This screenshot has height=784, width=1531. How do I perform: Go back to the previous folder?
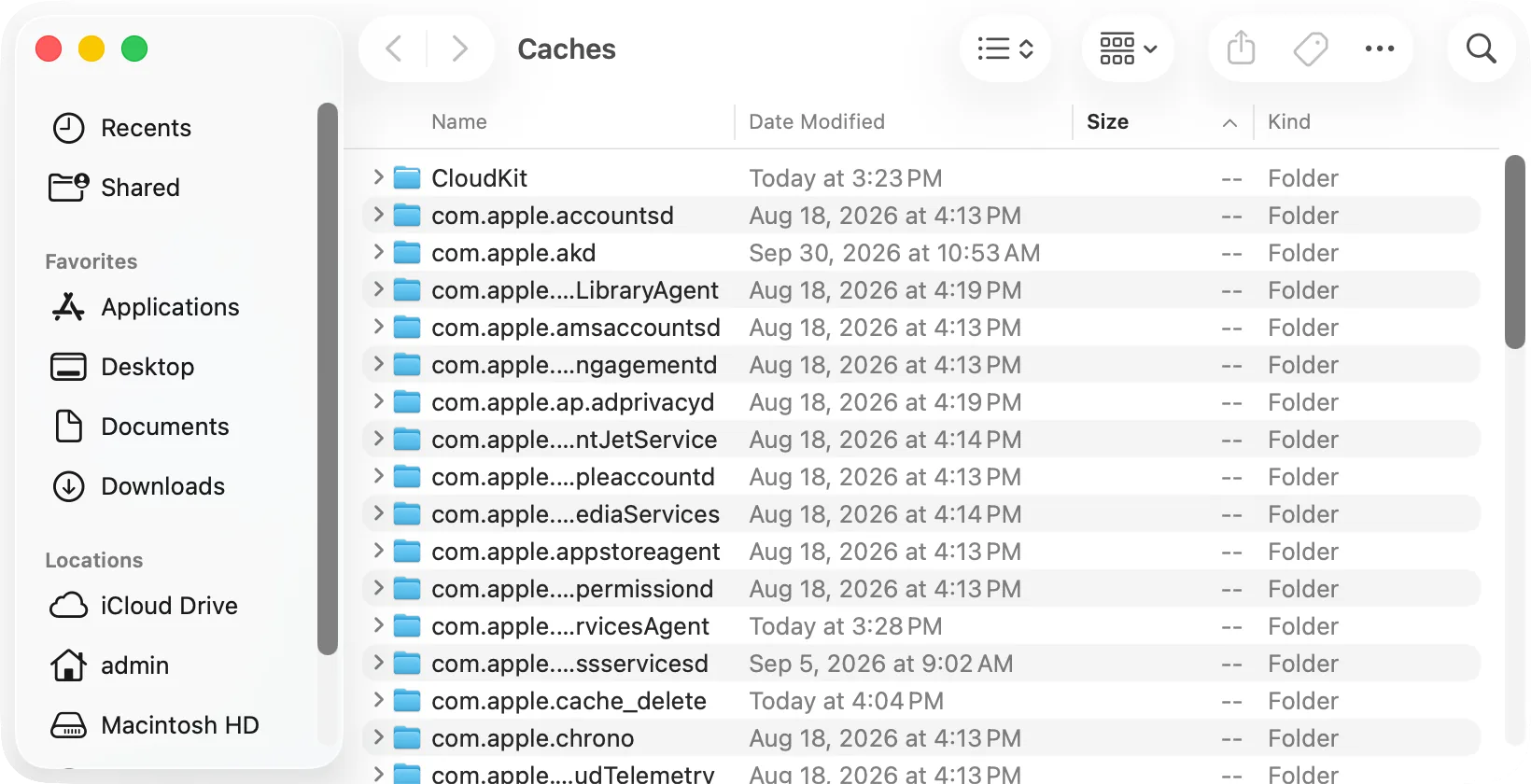tap(394, 49)
